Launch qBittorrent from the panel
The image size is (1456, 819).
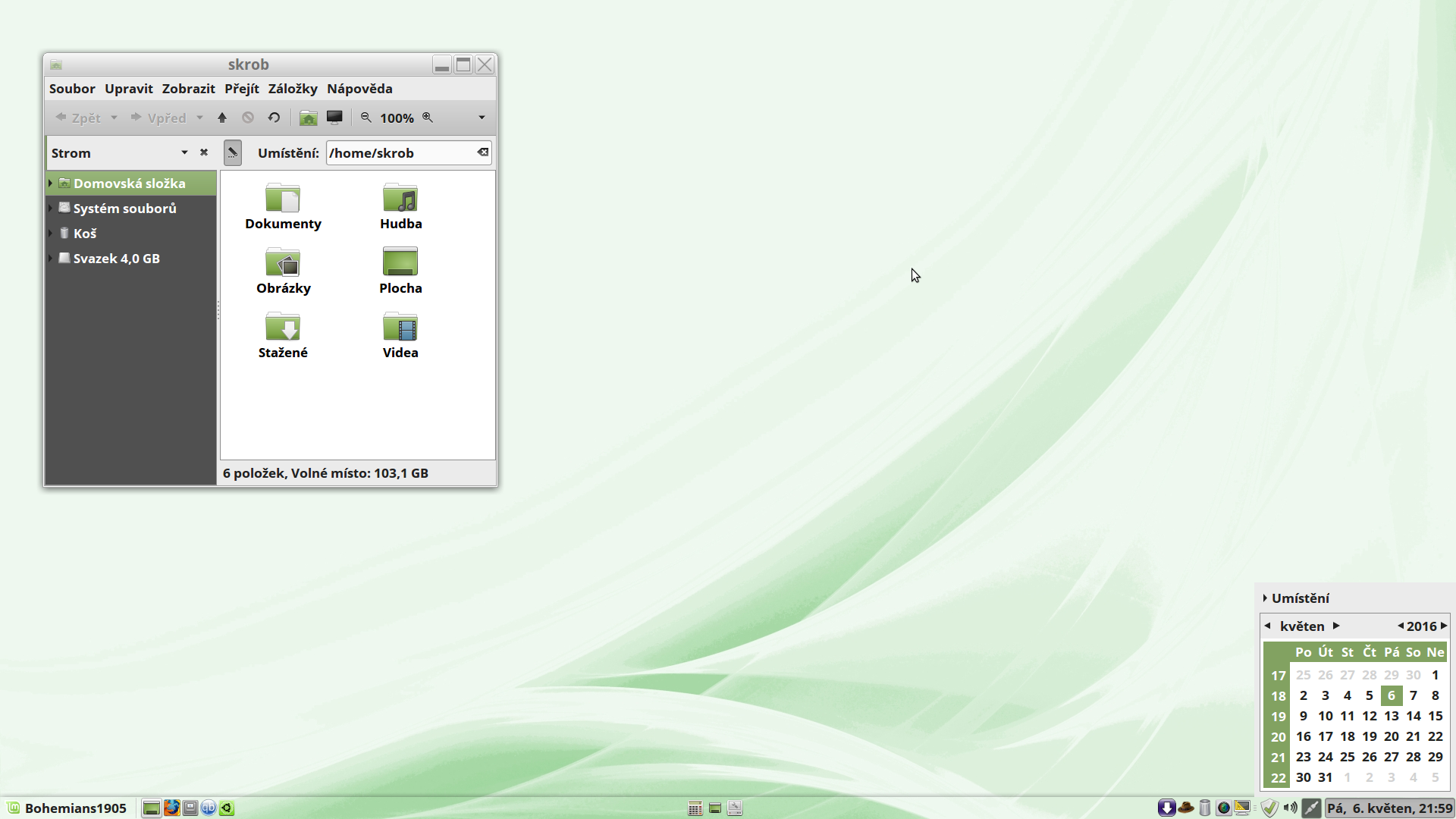[x=209, y=808]
